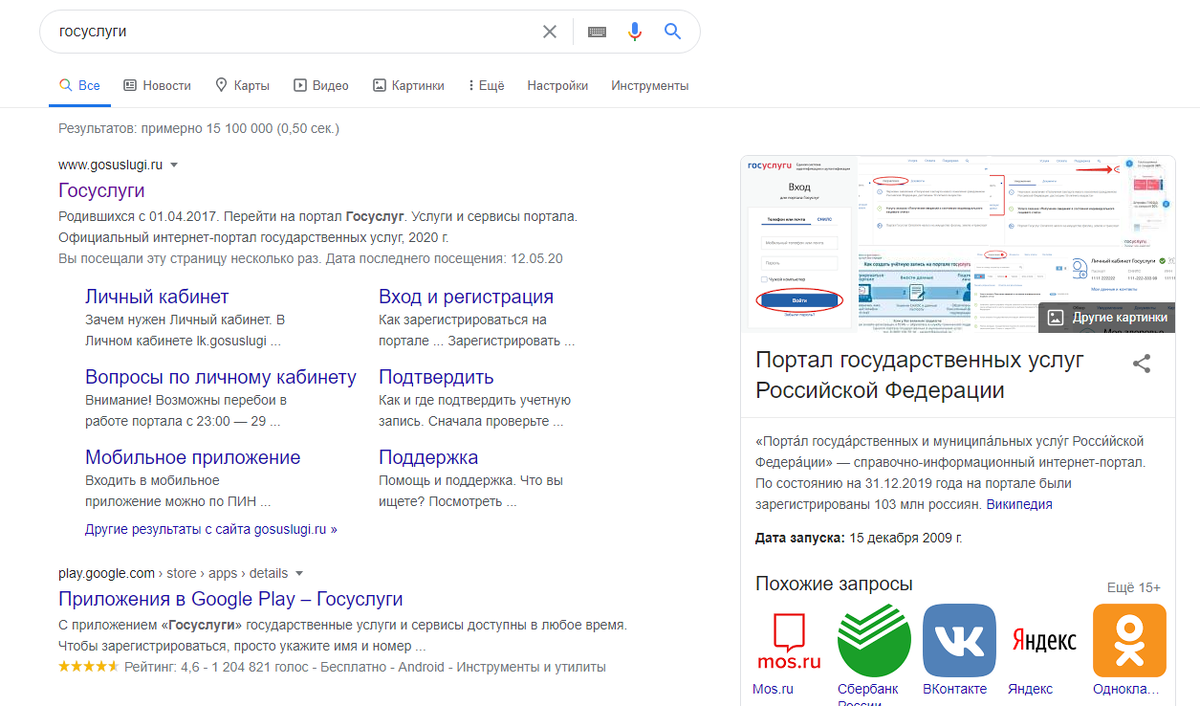Click Ещё 15+ related searches link
The width and height of the screenshot is (1200, 706).
(x=1134, y=588)
